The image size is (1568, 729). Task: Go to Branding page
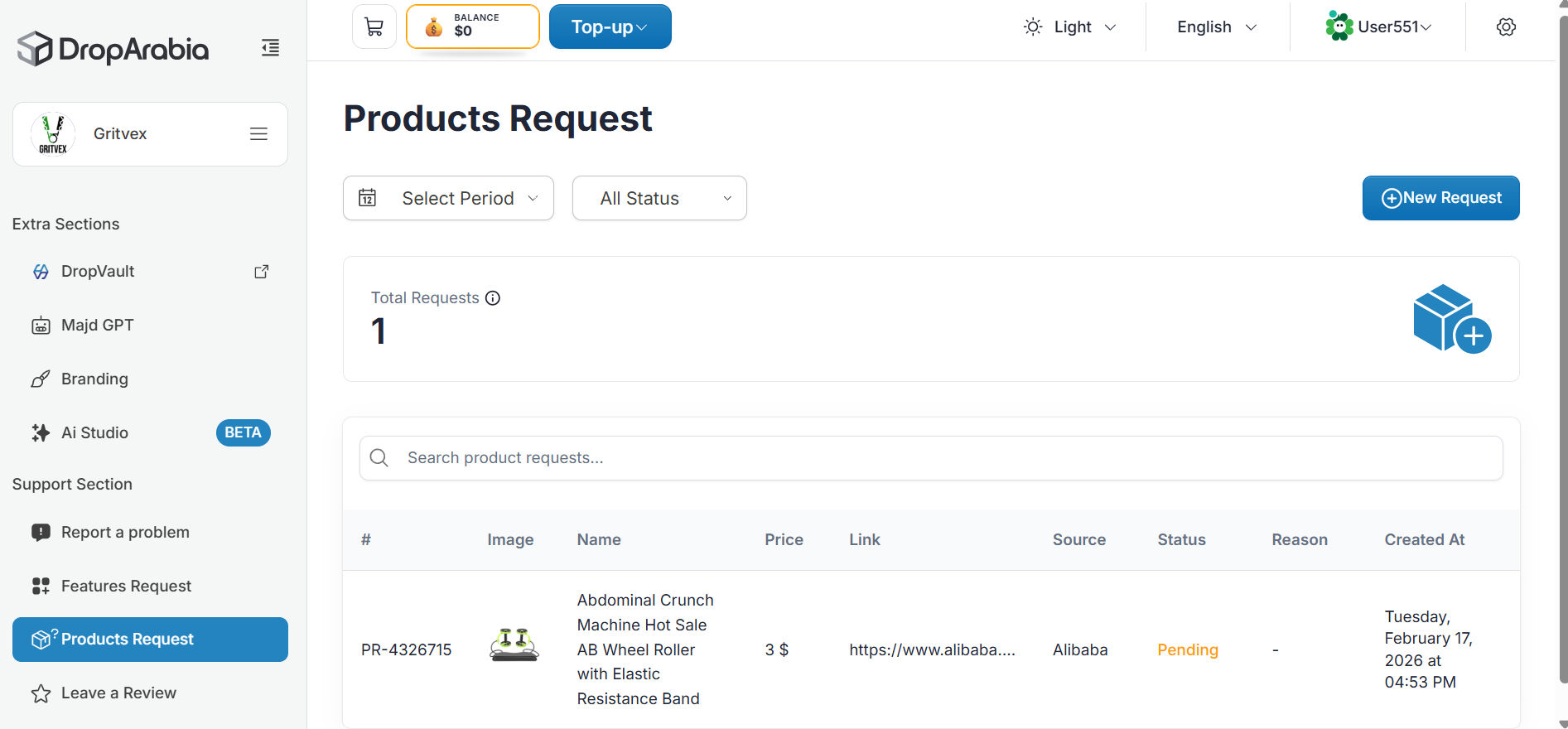(150, 379)
